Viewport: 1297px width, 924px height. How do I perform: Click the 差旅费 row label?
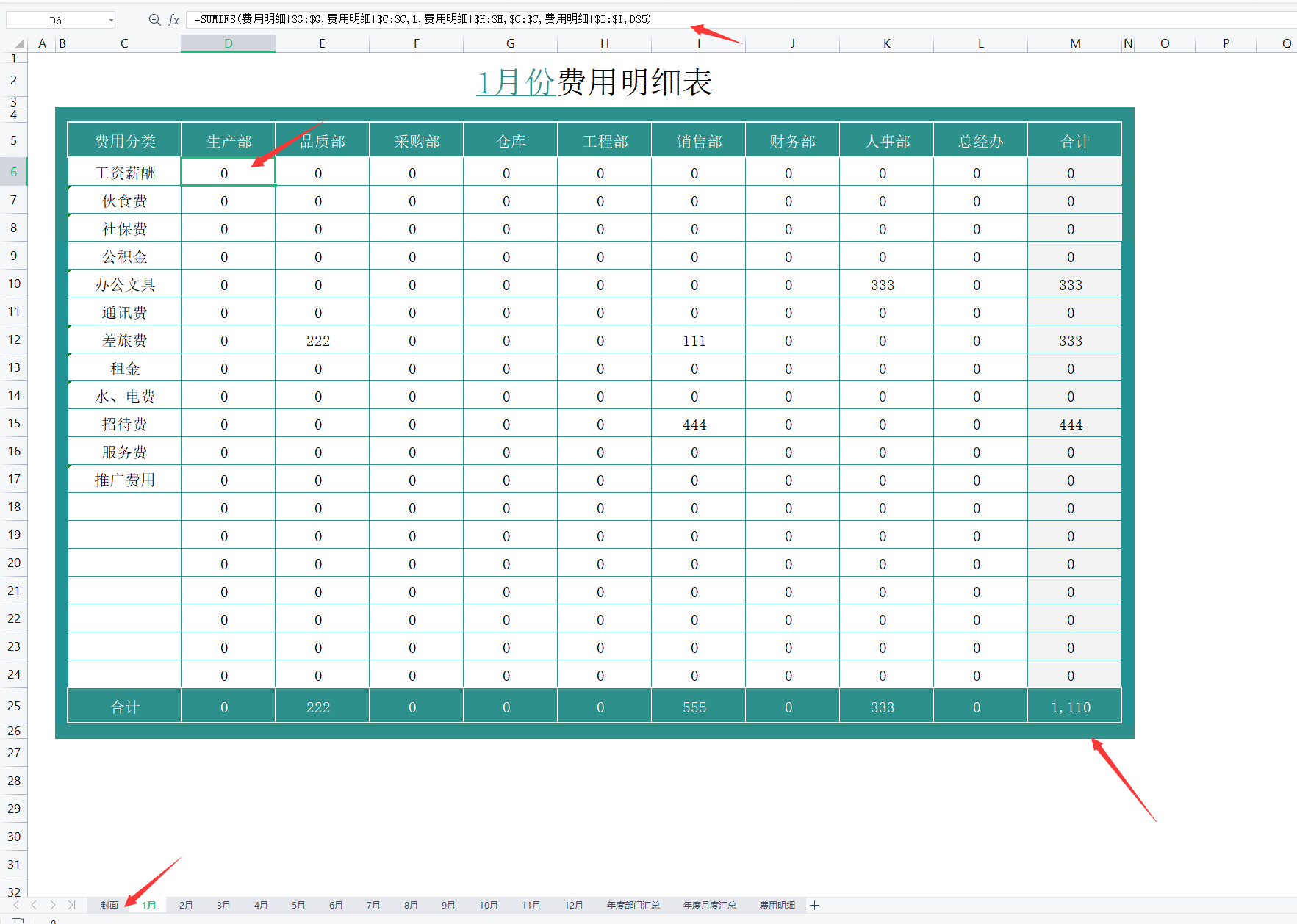coord(125,340)
